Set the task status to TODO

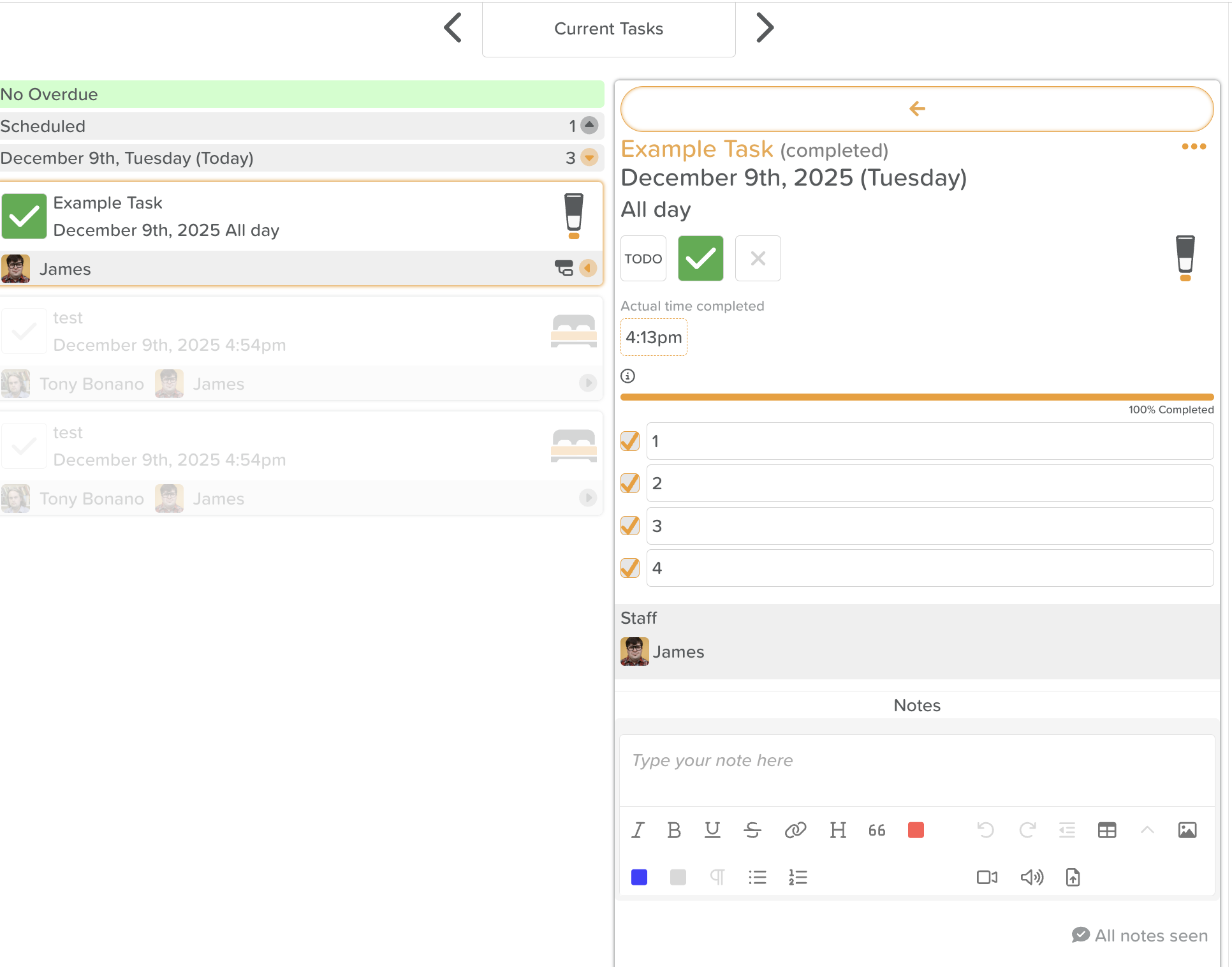tap(643, 258)
